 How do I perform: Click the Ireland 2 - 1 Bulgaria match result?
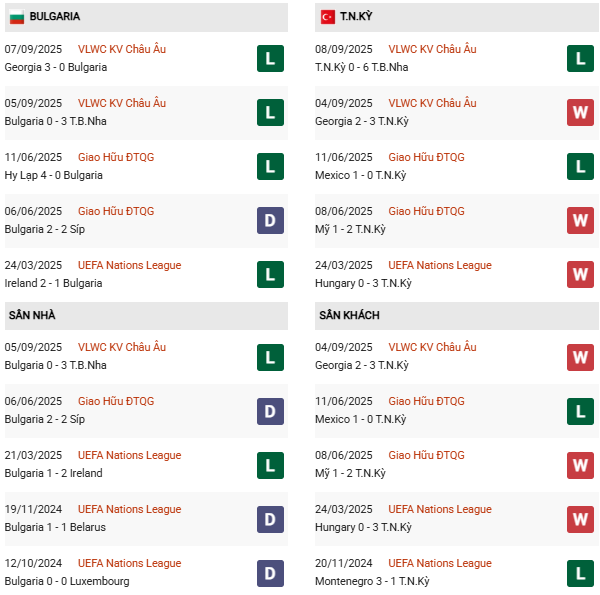54,283
